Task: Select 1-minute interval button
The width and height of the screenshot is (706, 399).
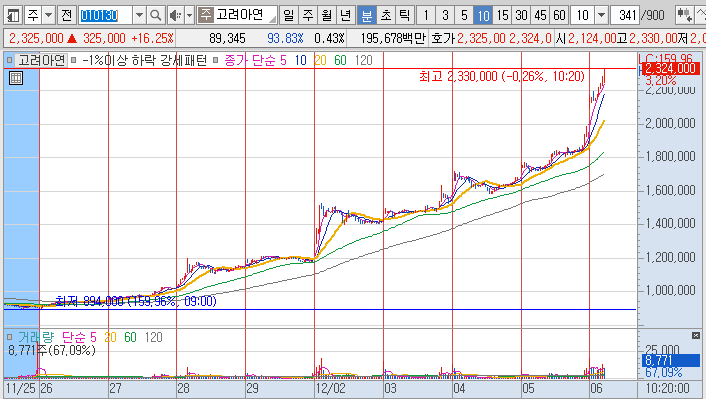Action: (426, 16)
